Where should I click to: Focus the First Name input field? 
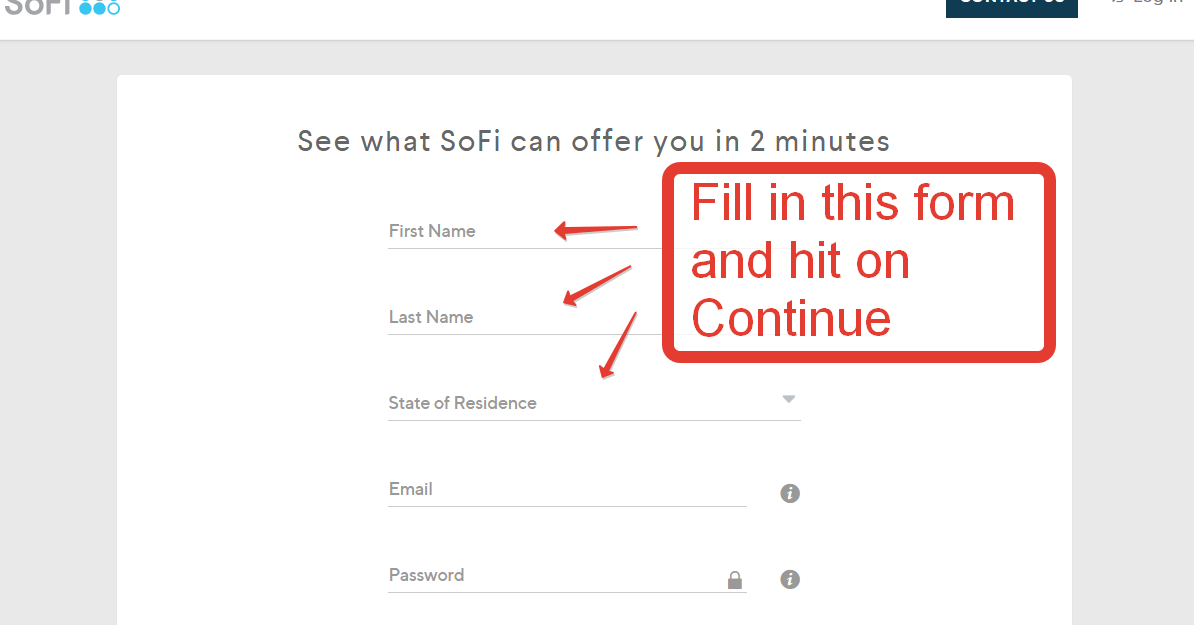(x=525, y=231)
